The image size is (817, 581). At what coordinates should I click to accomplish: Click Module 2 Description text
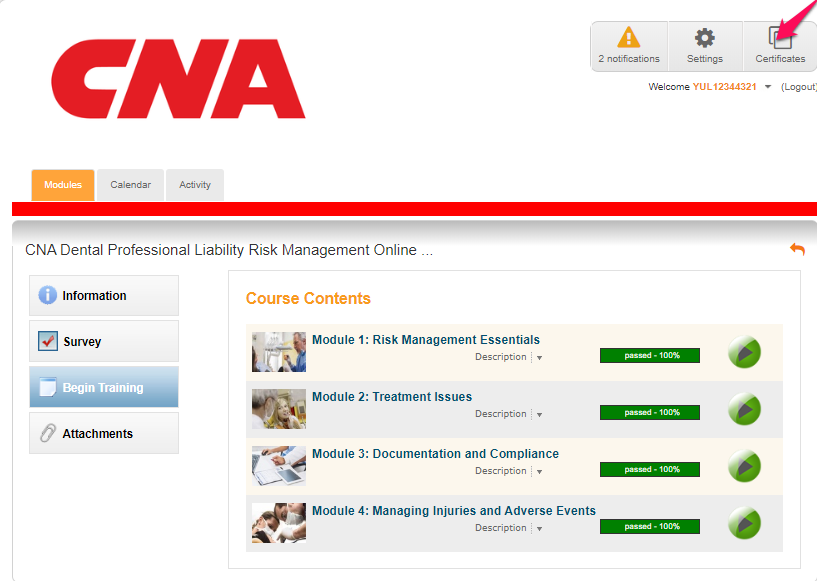click(501, 414)
